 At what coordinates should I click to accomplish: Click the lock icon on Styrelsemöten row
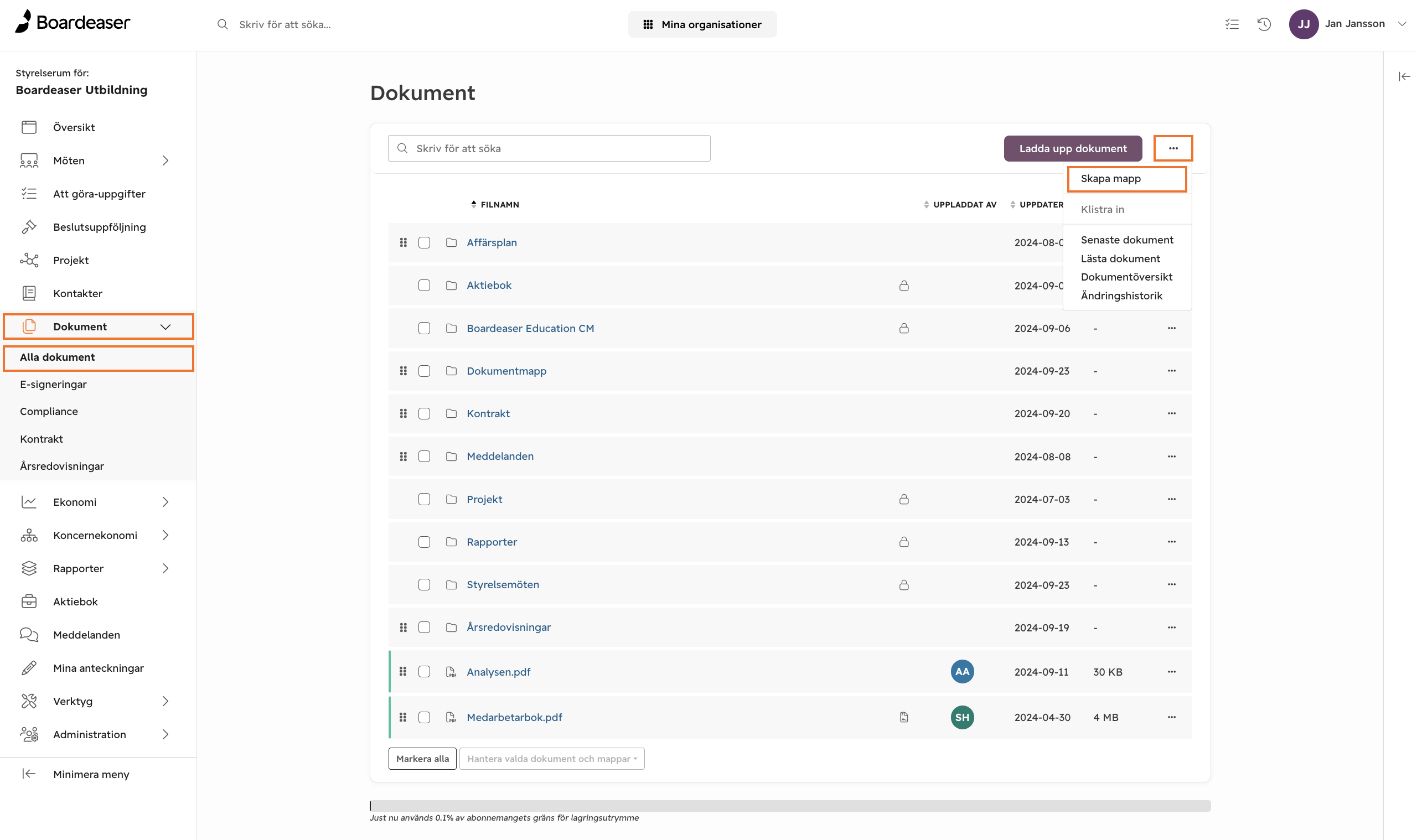point(904,585)
